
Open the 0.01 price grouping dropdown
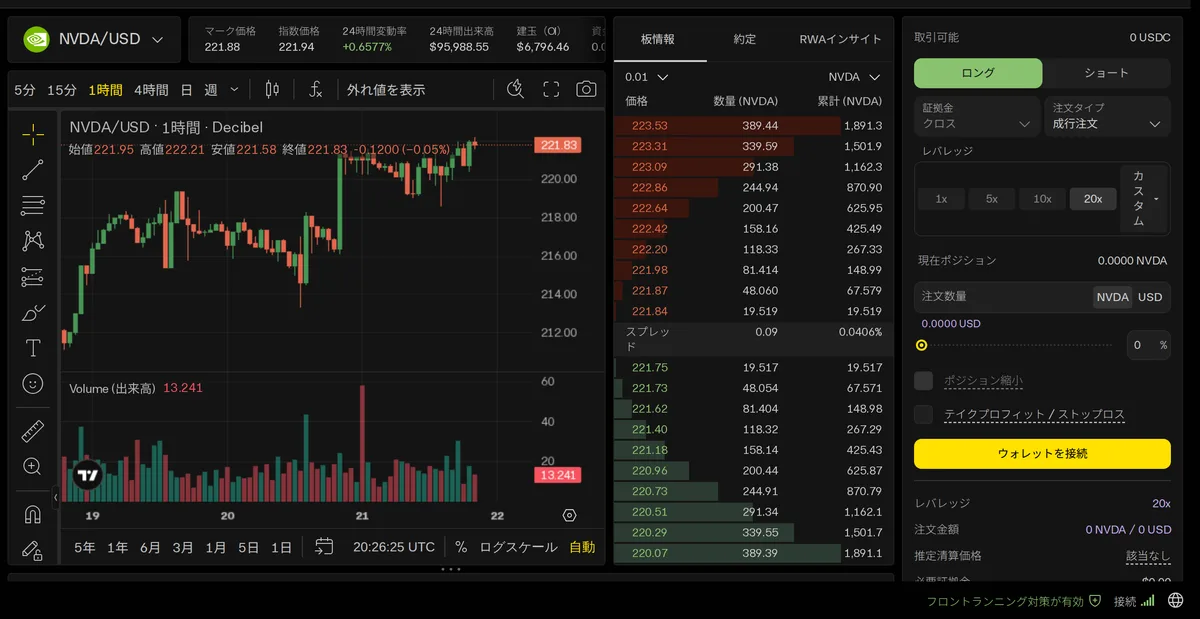pos(647,77)
